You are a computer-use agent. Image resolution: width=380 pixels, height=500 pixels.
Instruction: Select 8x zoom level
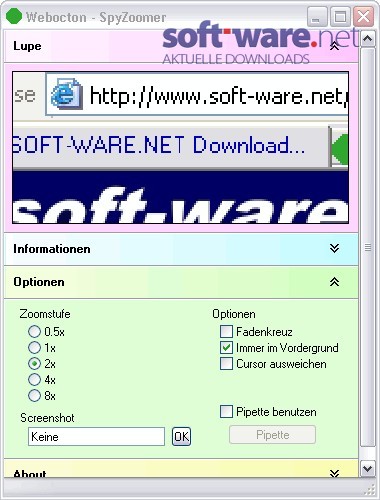(34, 396)
